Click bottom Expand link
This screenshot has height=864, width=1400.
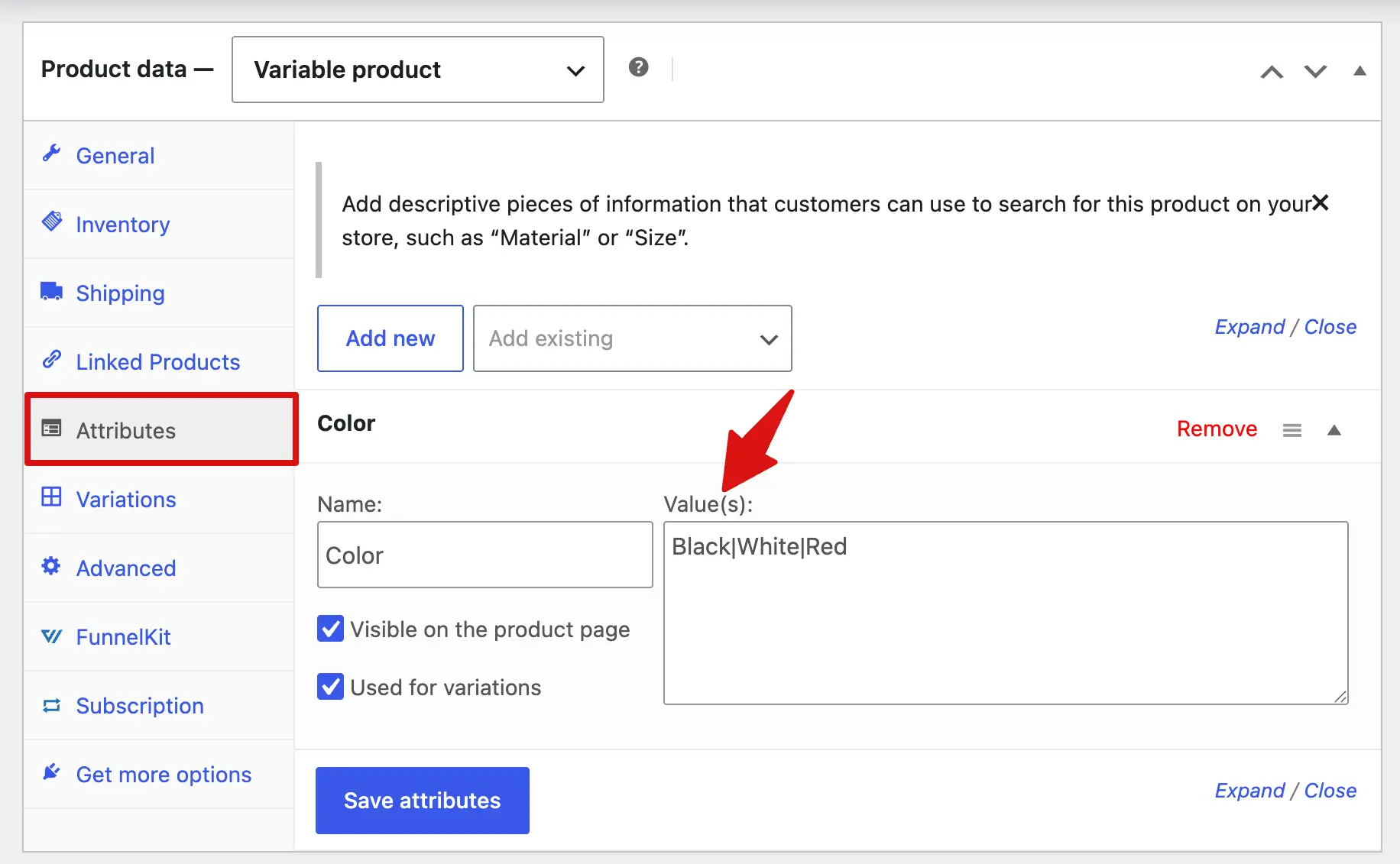tap(1249, 791)
